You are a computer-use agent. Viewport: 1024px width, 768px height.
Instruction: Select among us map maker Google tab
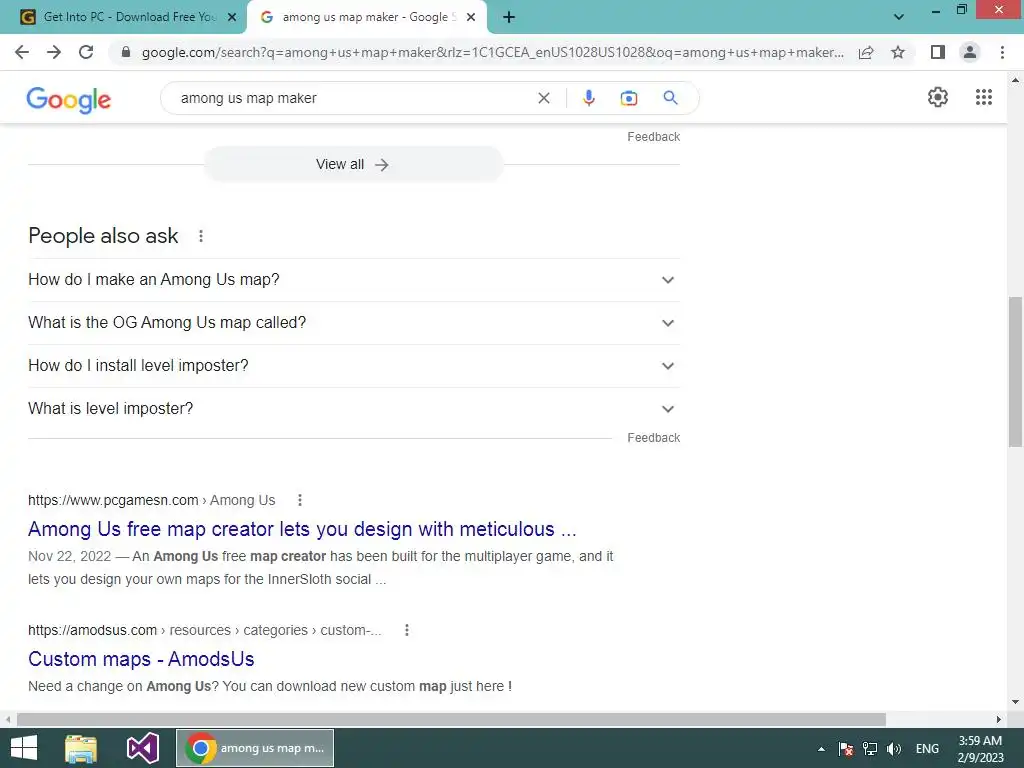pos(366,17)
